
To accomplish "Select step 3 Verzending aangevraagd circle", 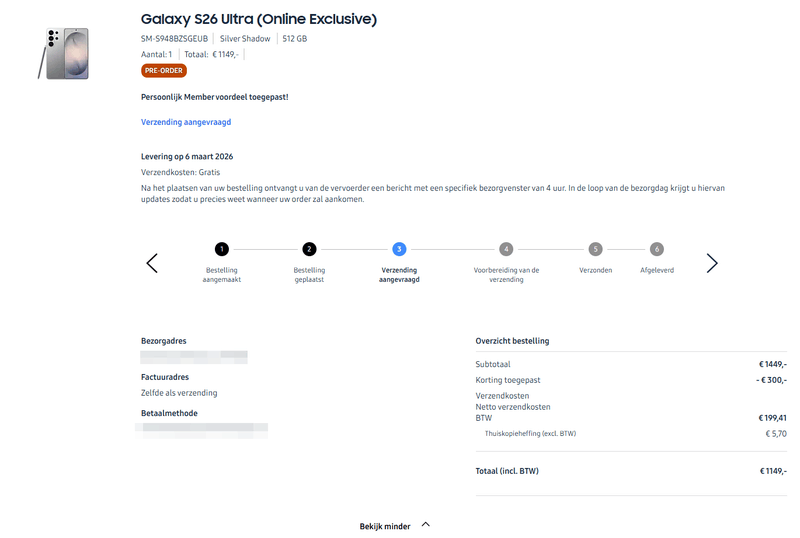I will [x=399, y=249].
